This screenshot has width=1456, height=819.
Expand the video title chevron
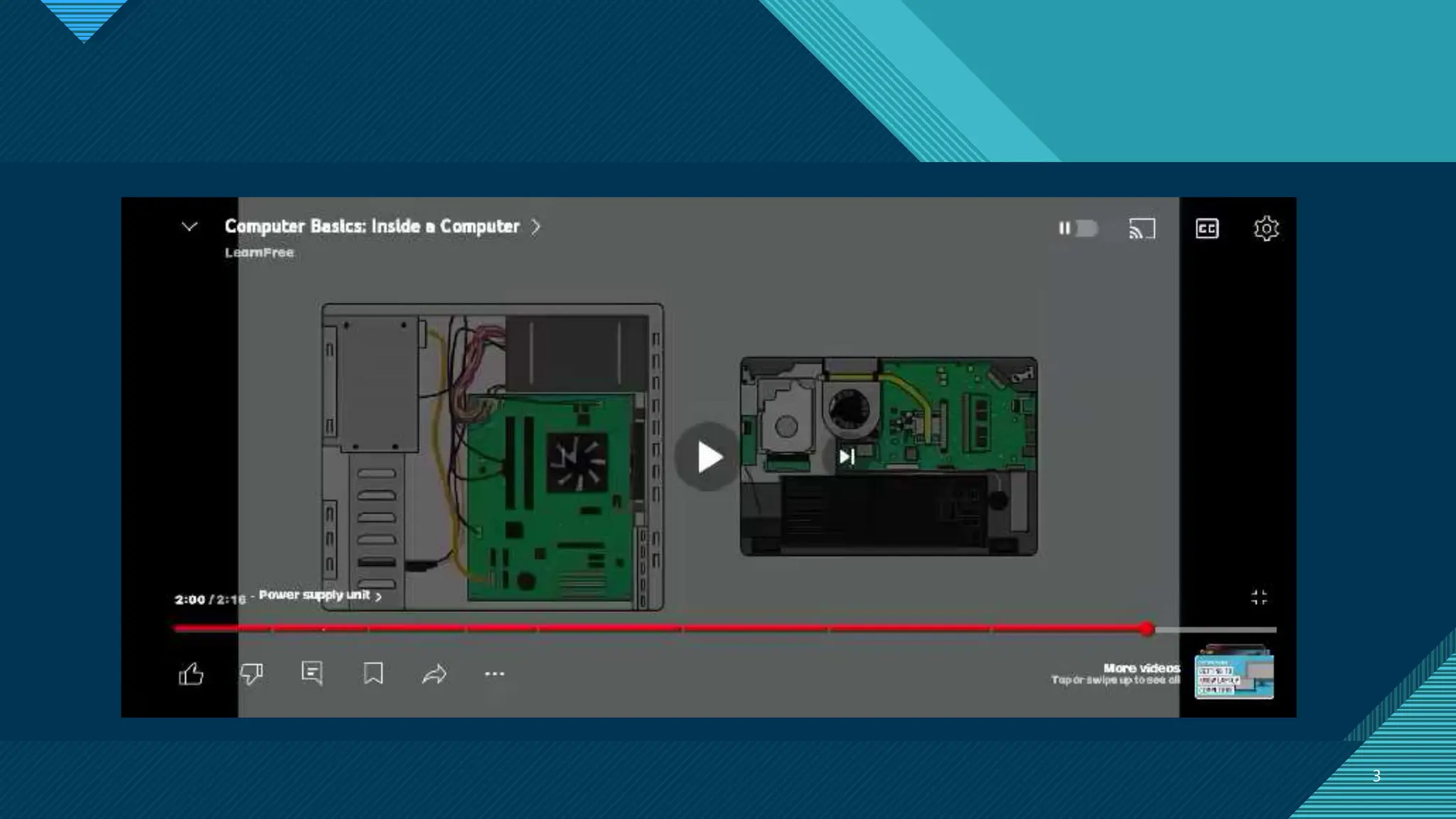click(536, 226)
